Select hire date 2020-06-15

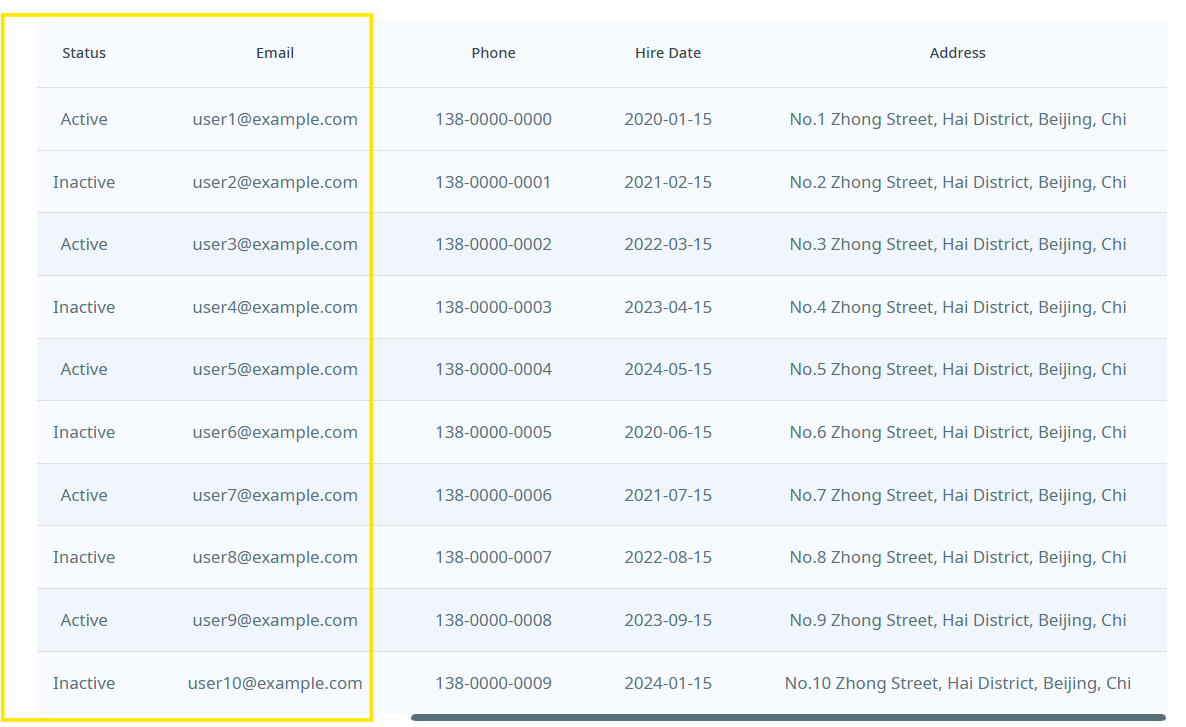(668, 432)
